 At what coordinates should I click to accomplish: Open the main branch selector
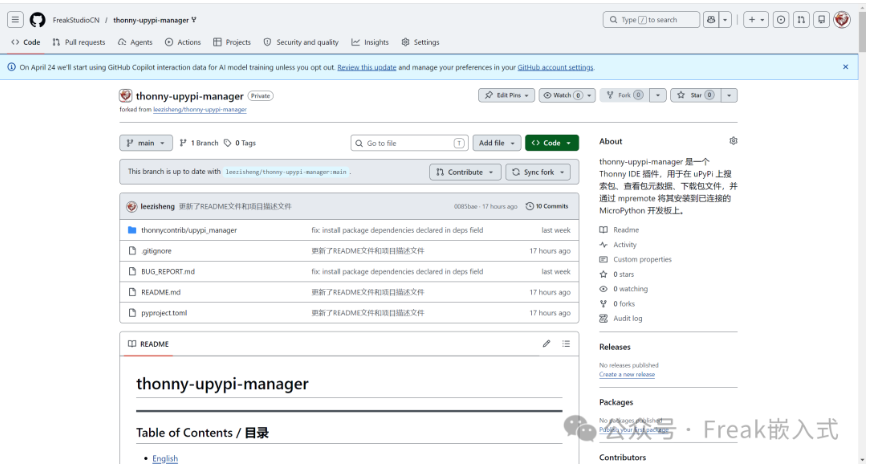pos(146,143)
